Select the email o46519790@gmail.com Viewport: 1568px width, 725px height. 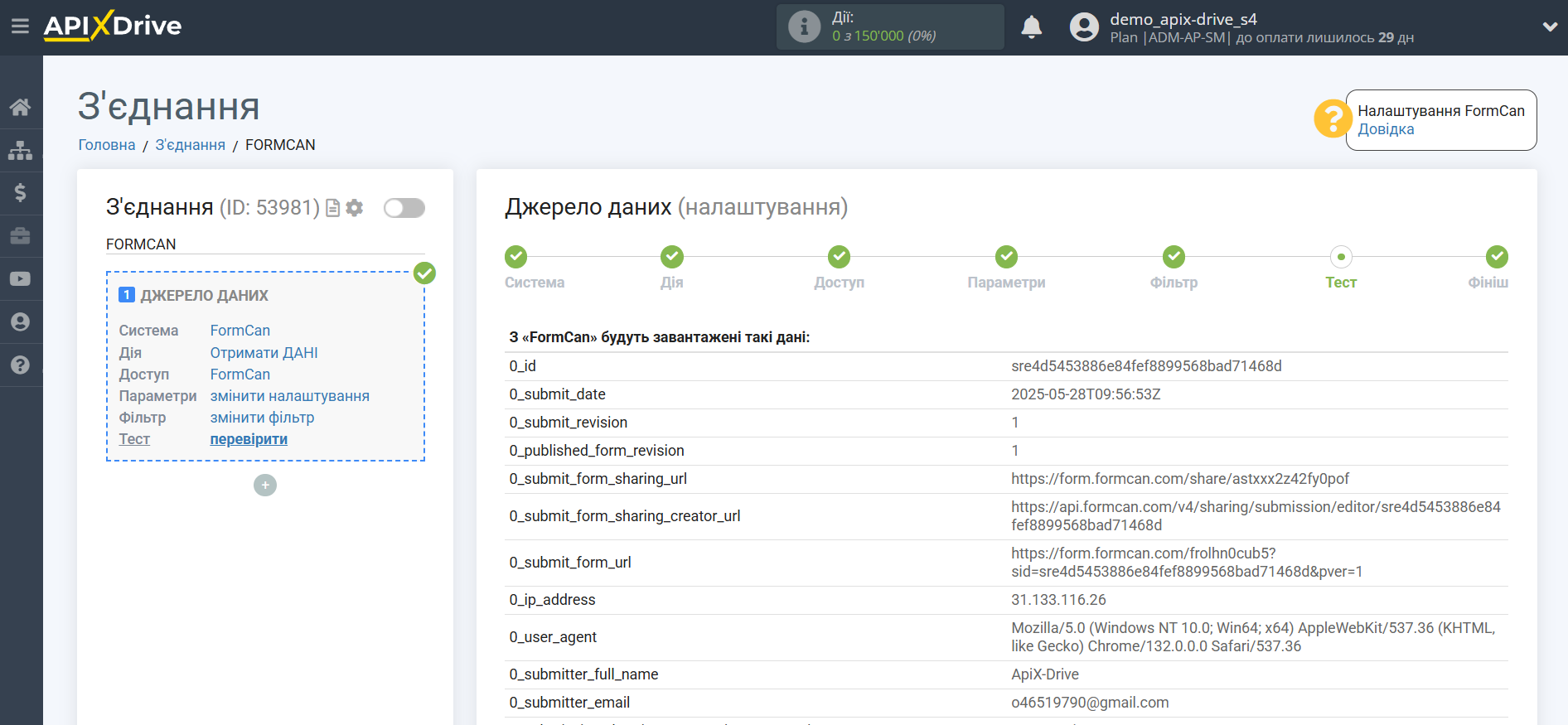(x=1090, y=703)
